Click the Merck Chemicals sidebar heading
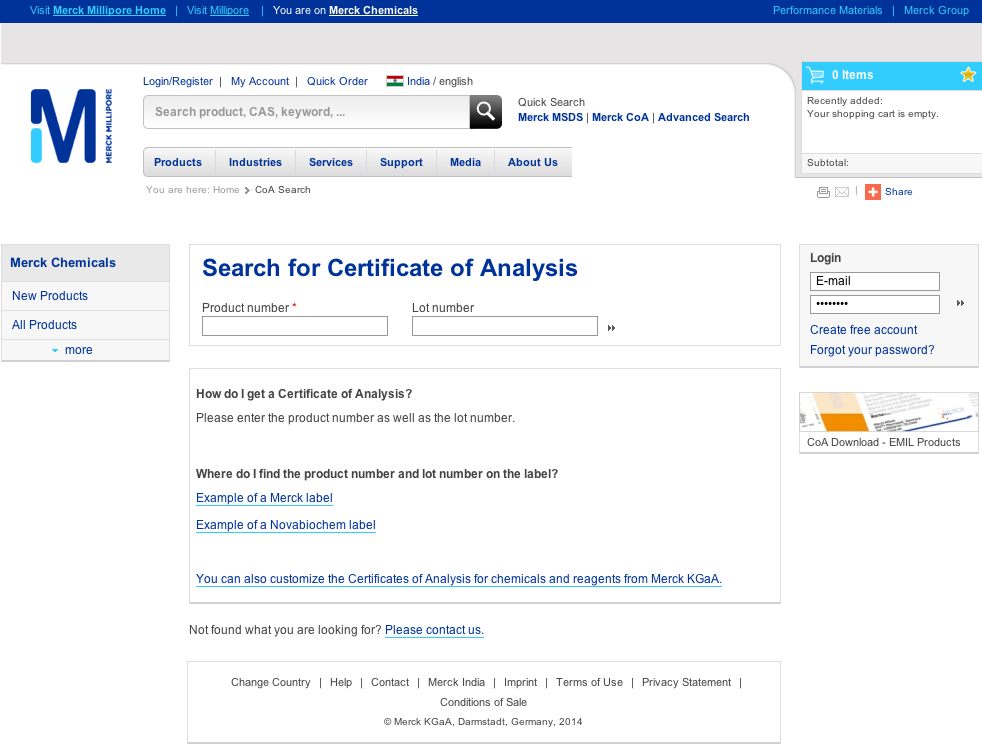The height and width of the screenshot is (751, 982). (63, 263)
